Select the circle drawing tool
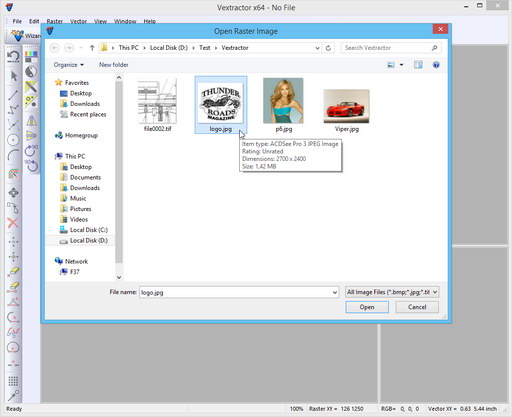This screenshot has height=417, width=512. (13, 140)
